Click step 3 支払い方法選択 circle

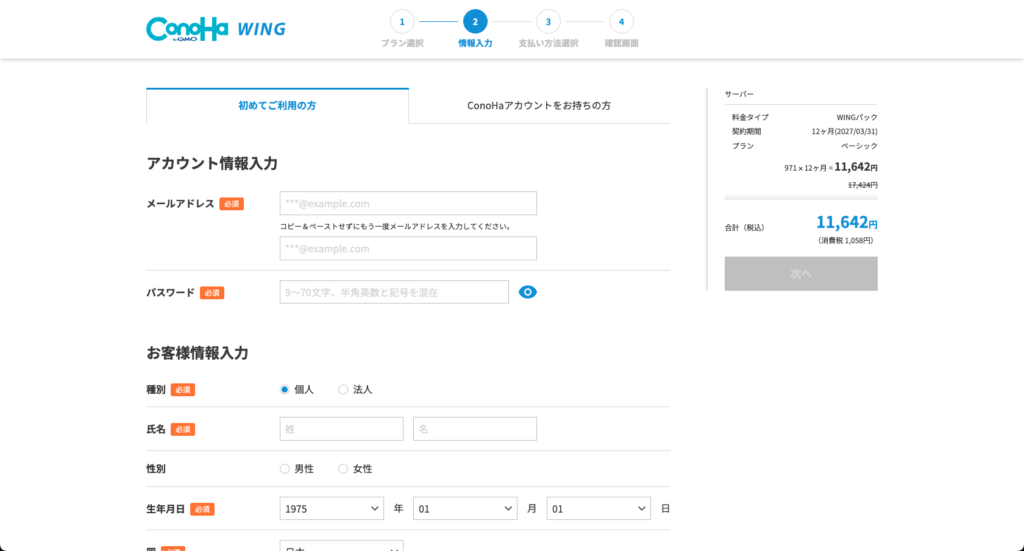click(x=548, y=22)
